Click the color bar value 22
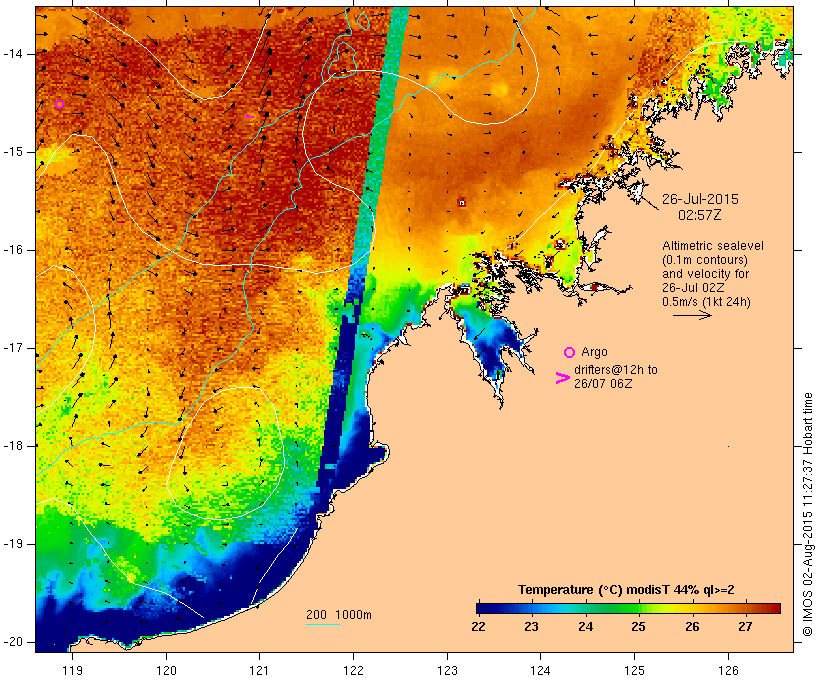820x680 pixels. tap(478, 627)
